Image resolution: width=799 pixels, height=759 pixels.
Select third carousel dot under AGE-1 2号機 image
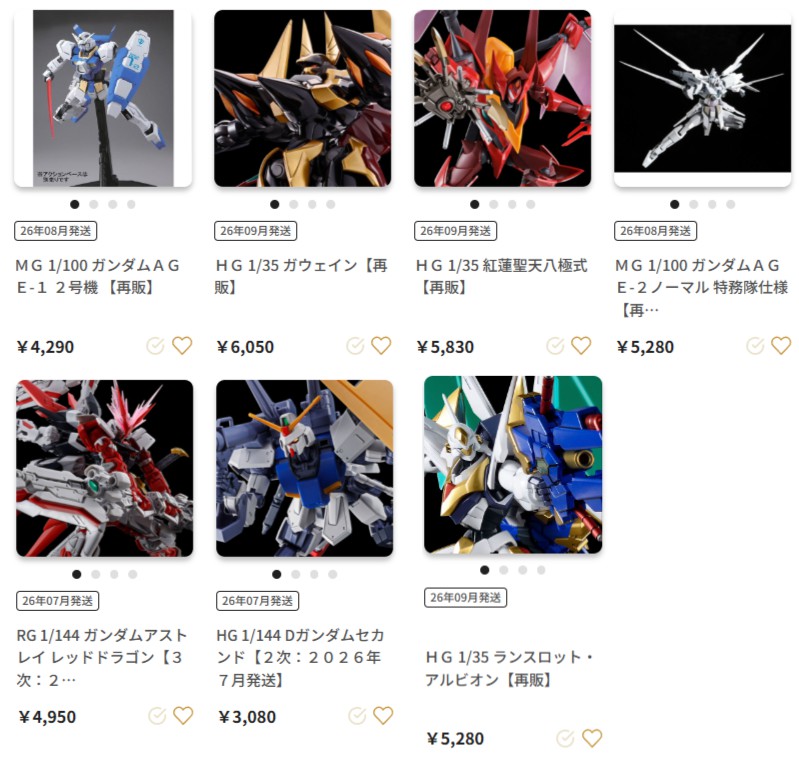coord(113,204)
